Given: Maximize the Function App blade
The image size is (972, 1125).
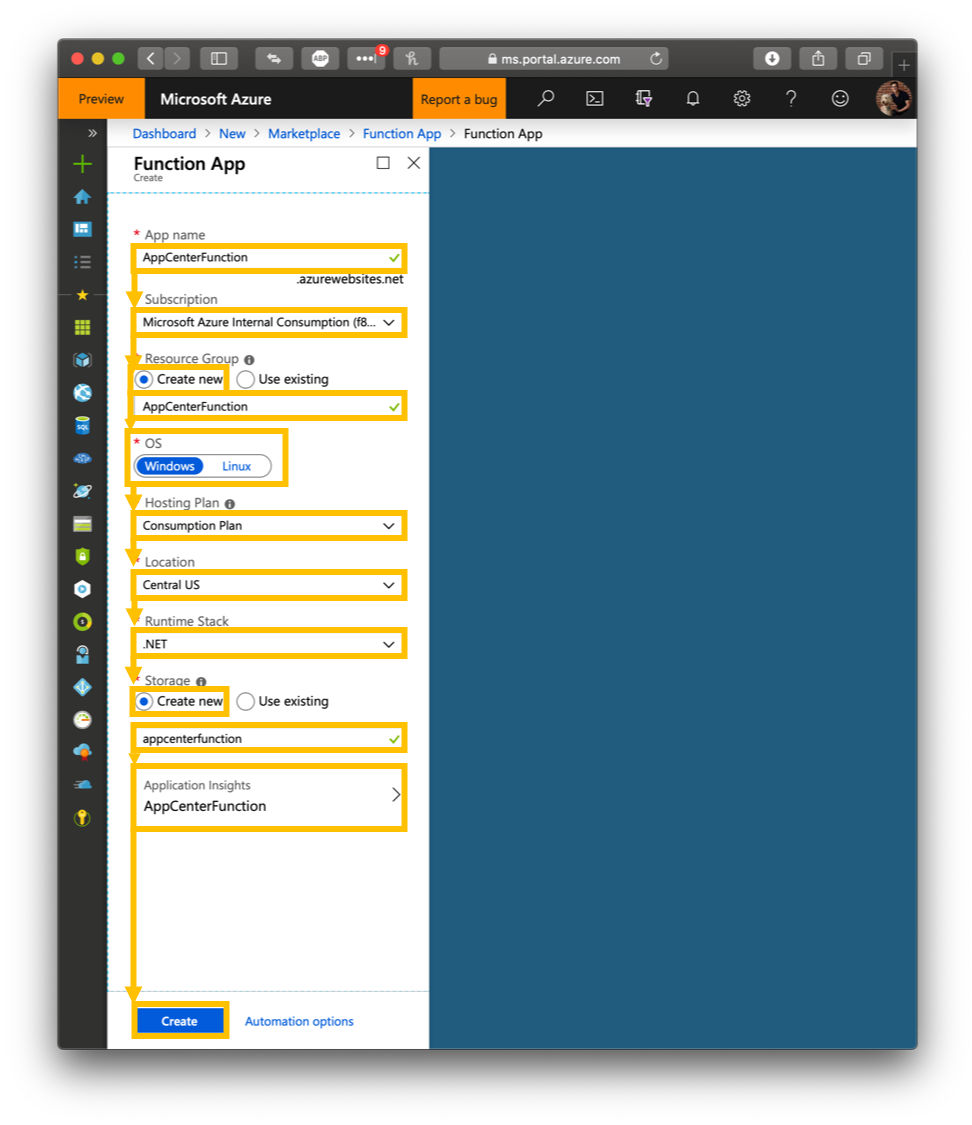Looking at the screenshot, I should (383, 163).
